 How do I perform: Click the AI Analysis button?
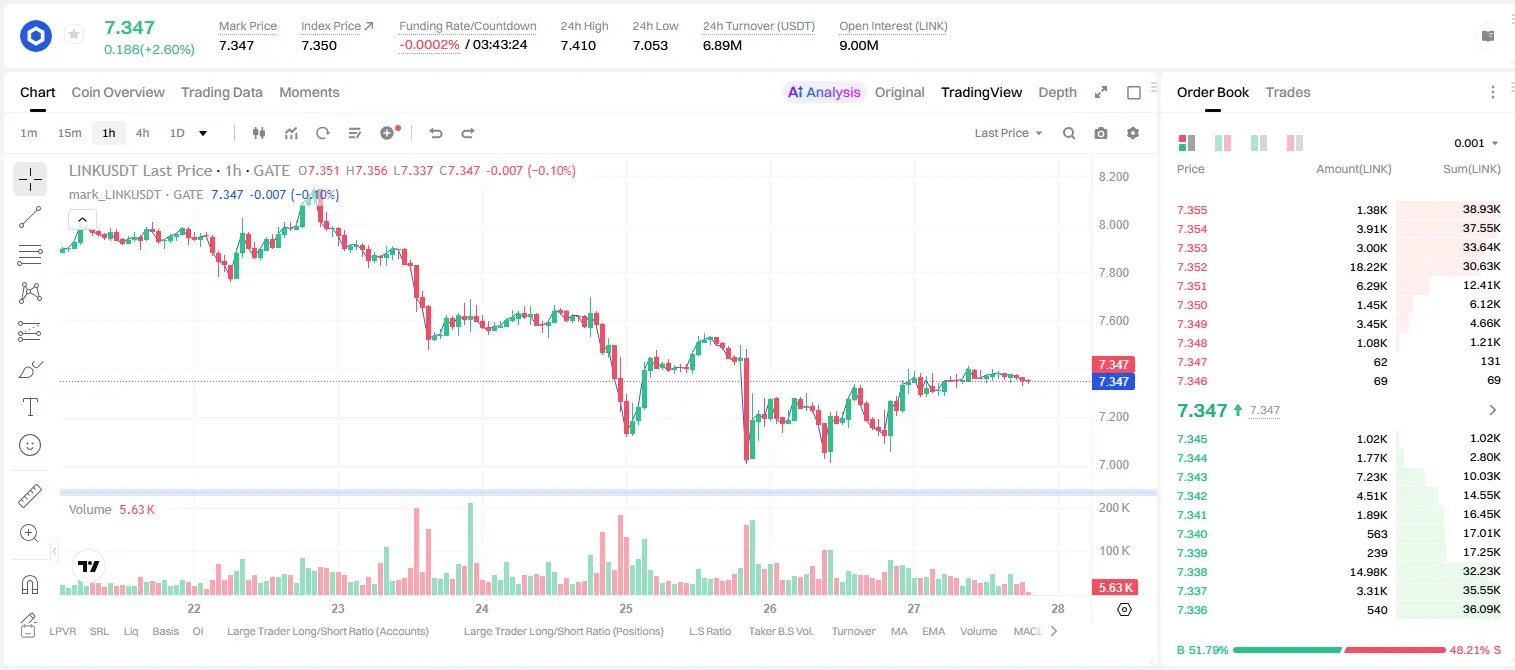coord(824,92)
